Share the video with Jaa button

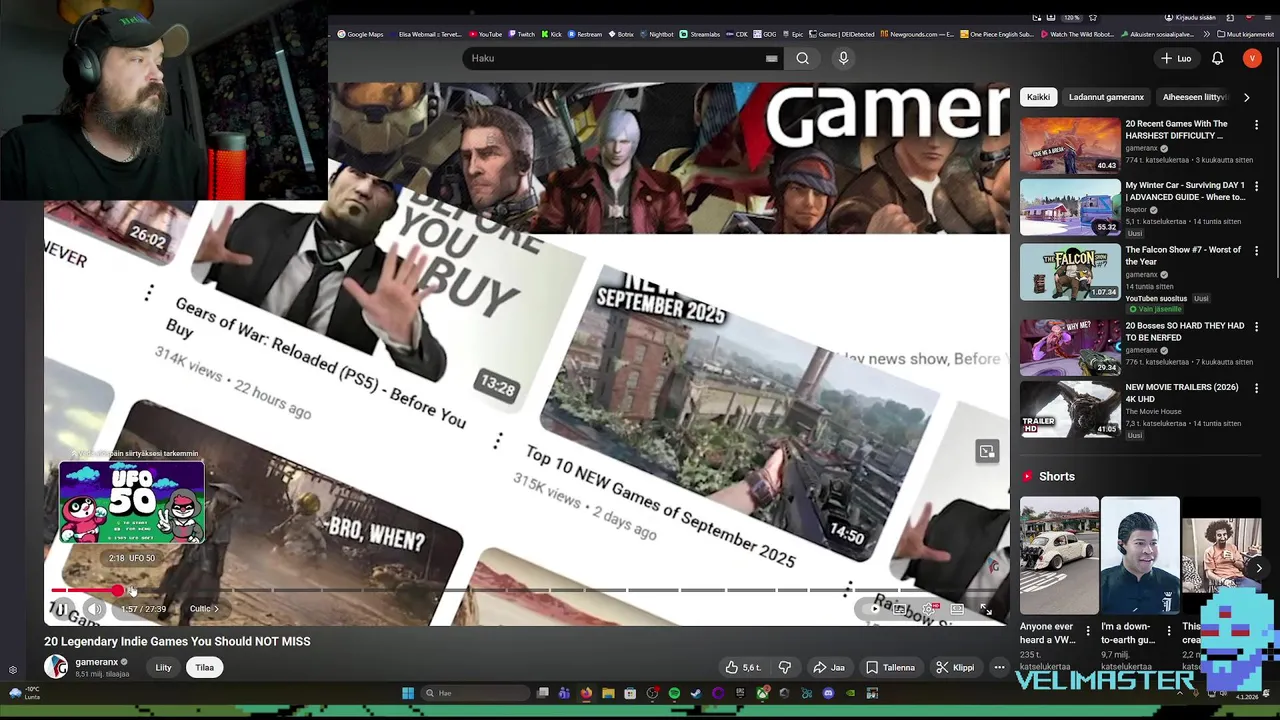pyautogui.click(x=829, y=667)
